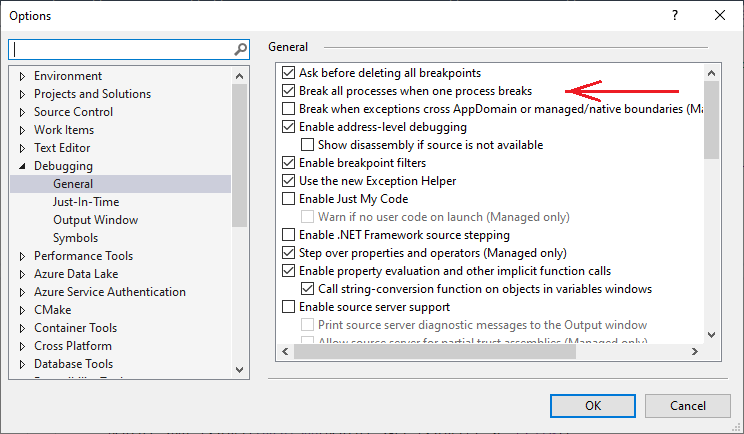Enable source server support checkbox
The height and width of the screenshot is (434, 744).
click(289, 307)
